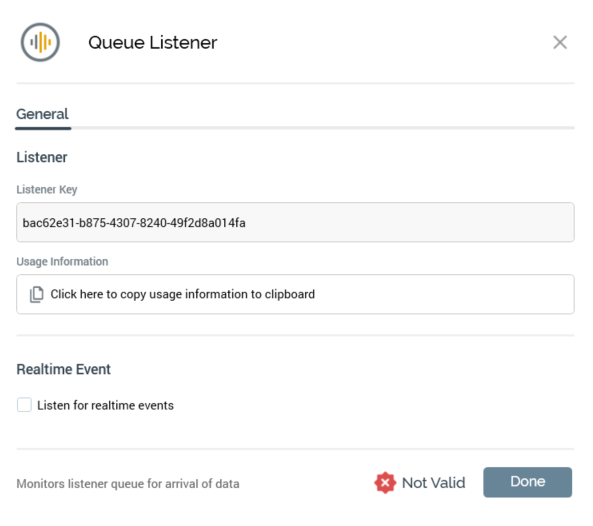Click the 'Realtime Event' section heading
Viewport: 593px width, 526px height.
tap(64, 369)
